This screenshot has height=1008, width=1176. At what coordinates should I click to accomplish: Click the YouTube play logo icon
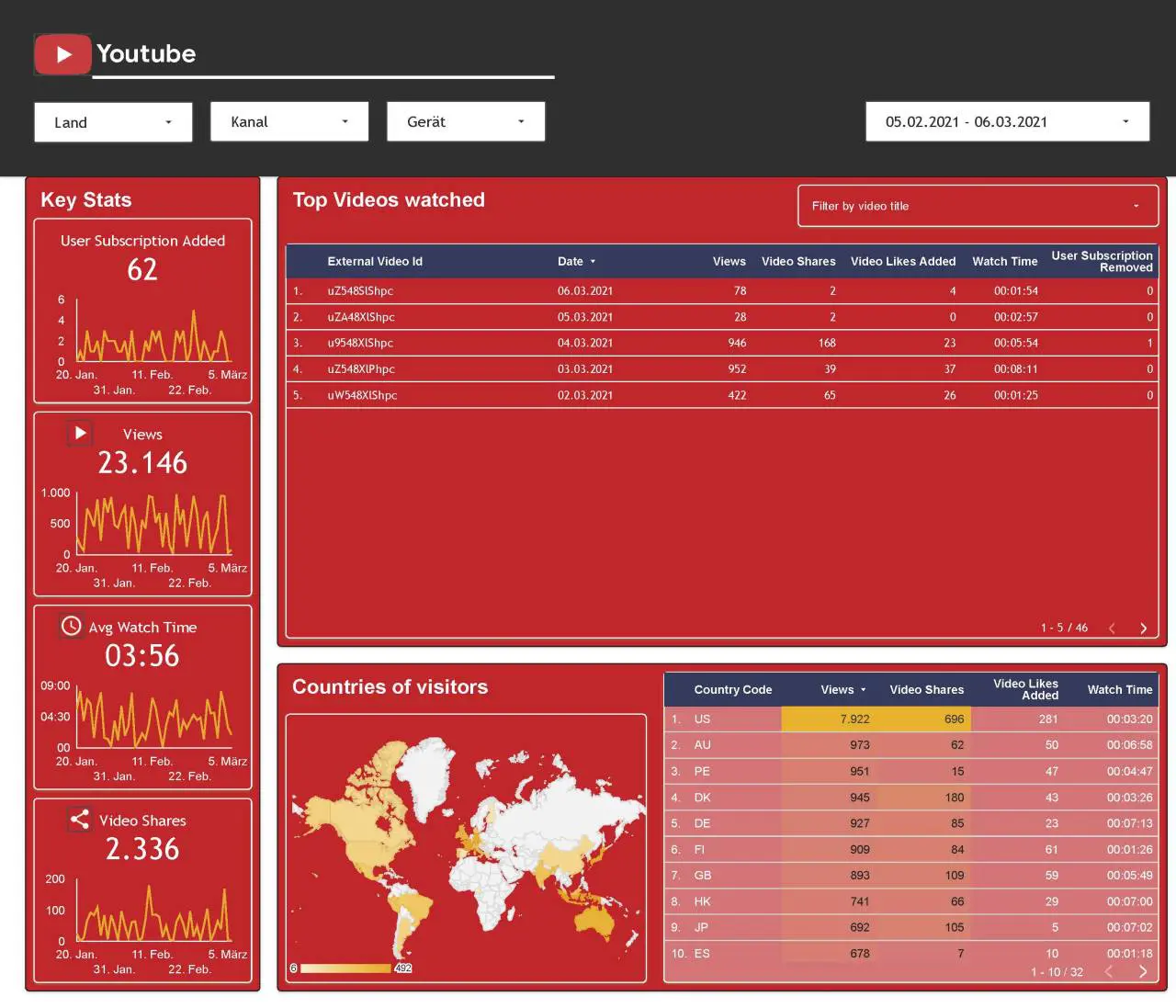click(62, 54)
